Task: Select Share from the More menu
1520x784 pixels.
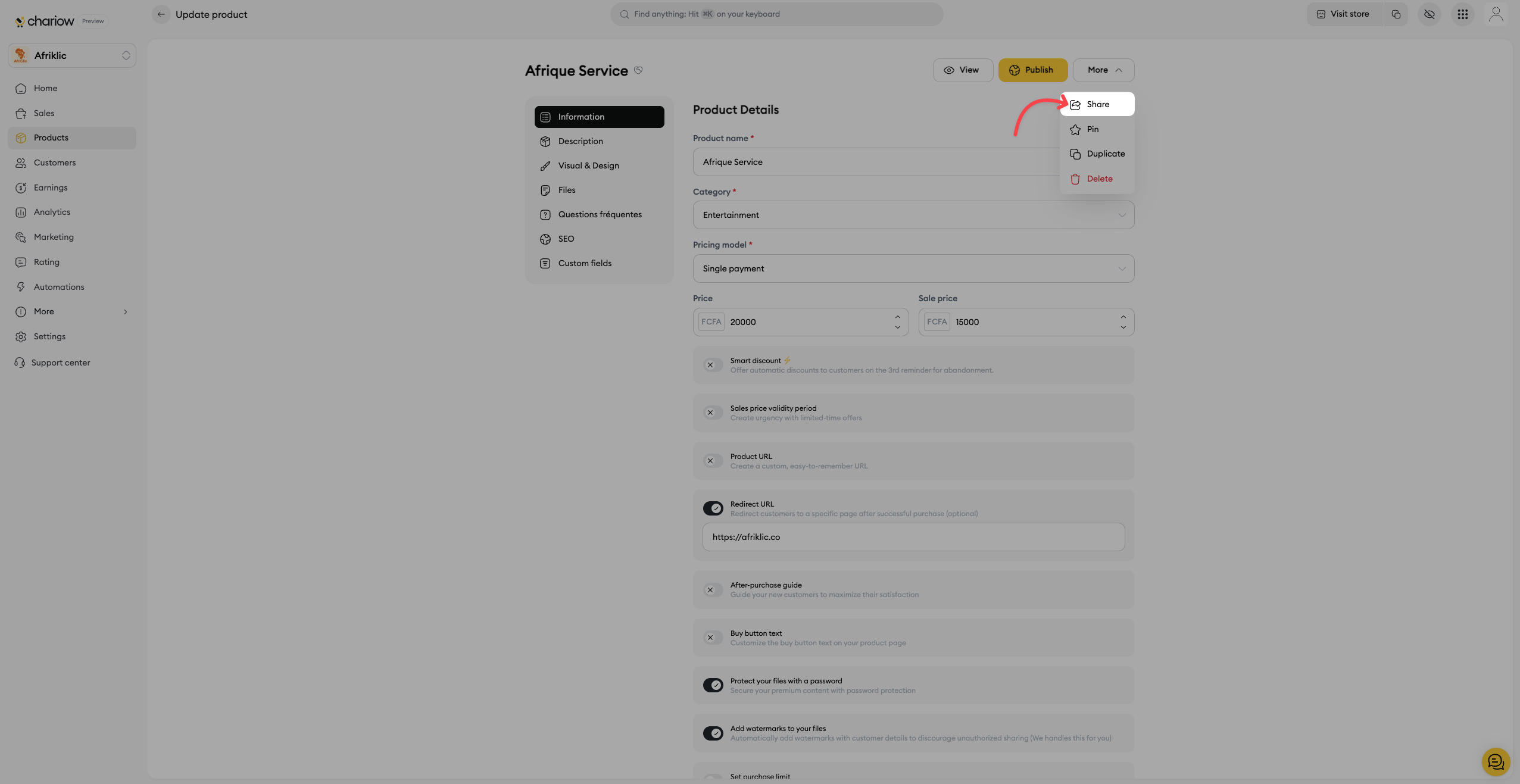Action: tap(1097, 104)
